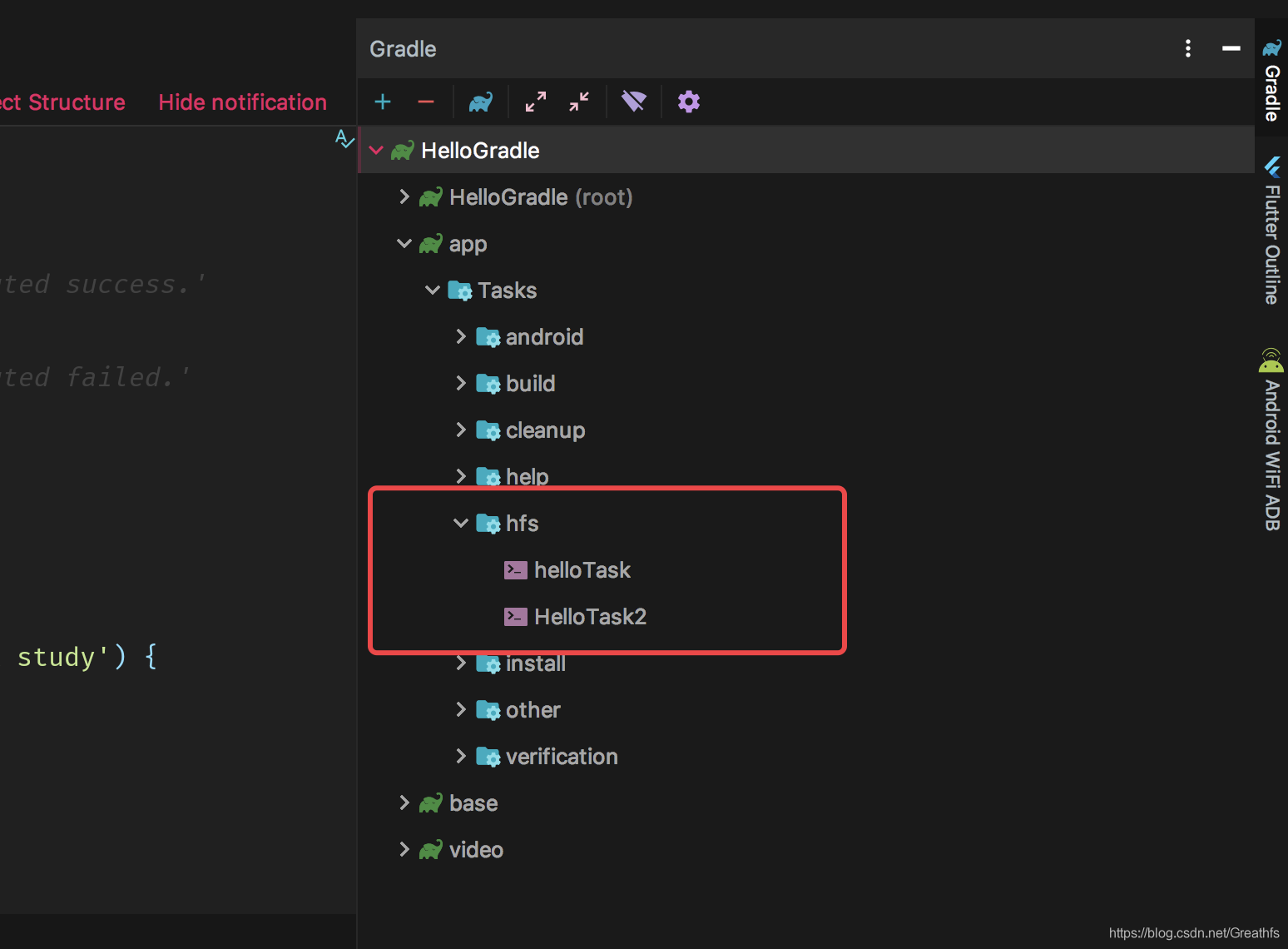This screenshot has width=1288, height=949.
Task: Collapse the Tasks folder chevron
Action: coord(433,290)
